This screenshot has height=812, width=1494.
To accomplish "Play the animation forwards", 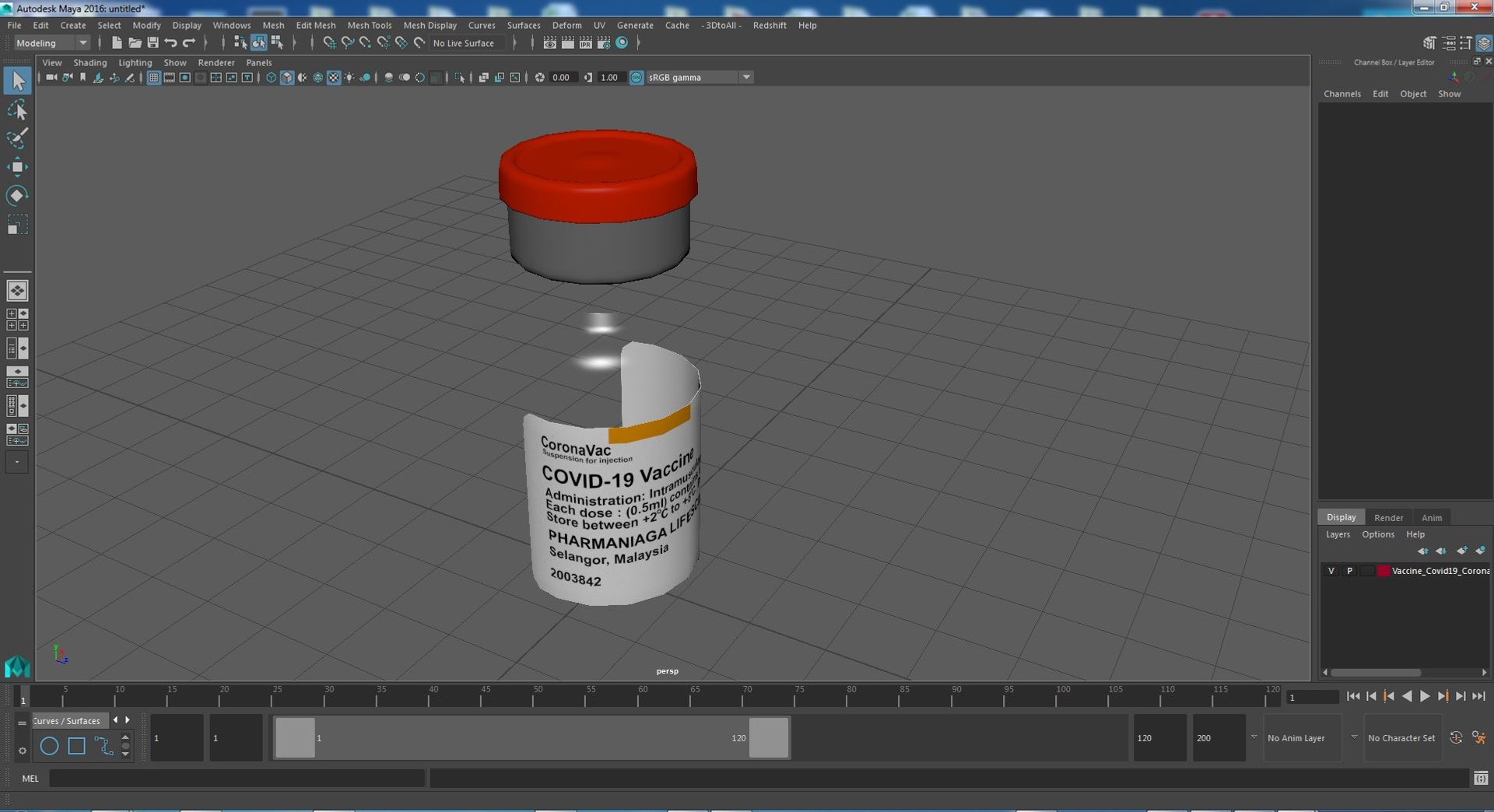I will pyautogui.click(x=1425, y=697).
